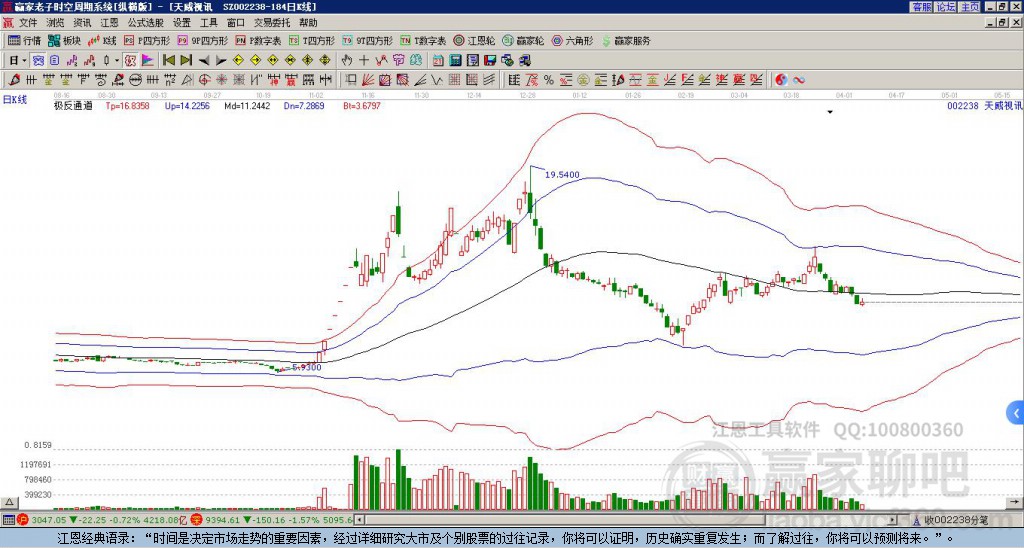Open the 江恩 menu

[109, 23]
